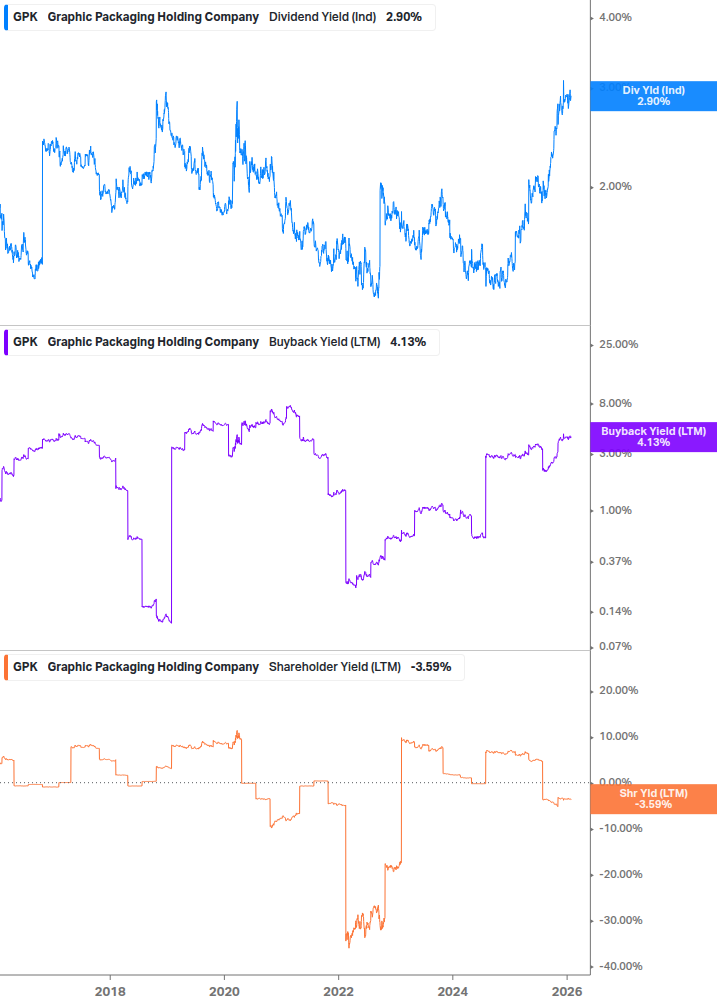The image size is (717, 1005).
Task: Select the orange Shareholder Yield series color bar
Action: click(x=6, y=667)
